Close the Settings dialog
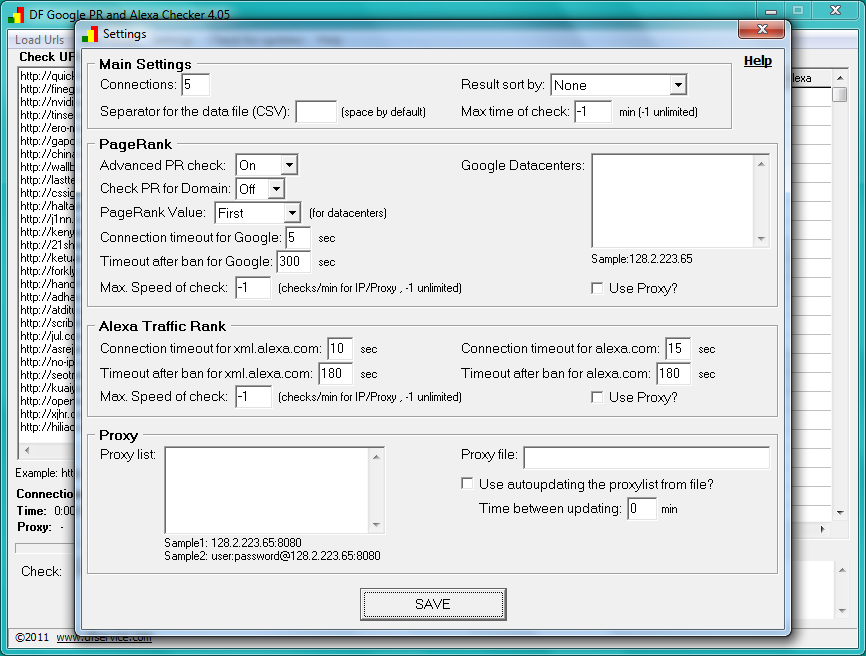866x656 pixels. 761,29
